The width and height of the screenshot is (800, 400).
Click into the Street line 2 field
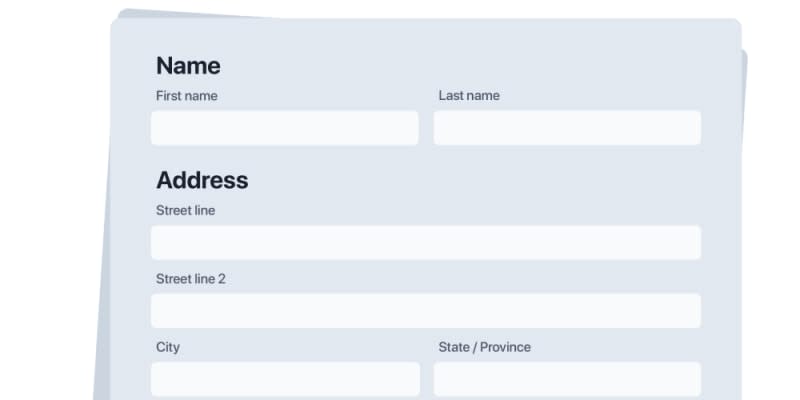click(x=425, y=311)
